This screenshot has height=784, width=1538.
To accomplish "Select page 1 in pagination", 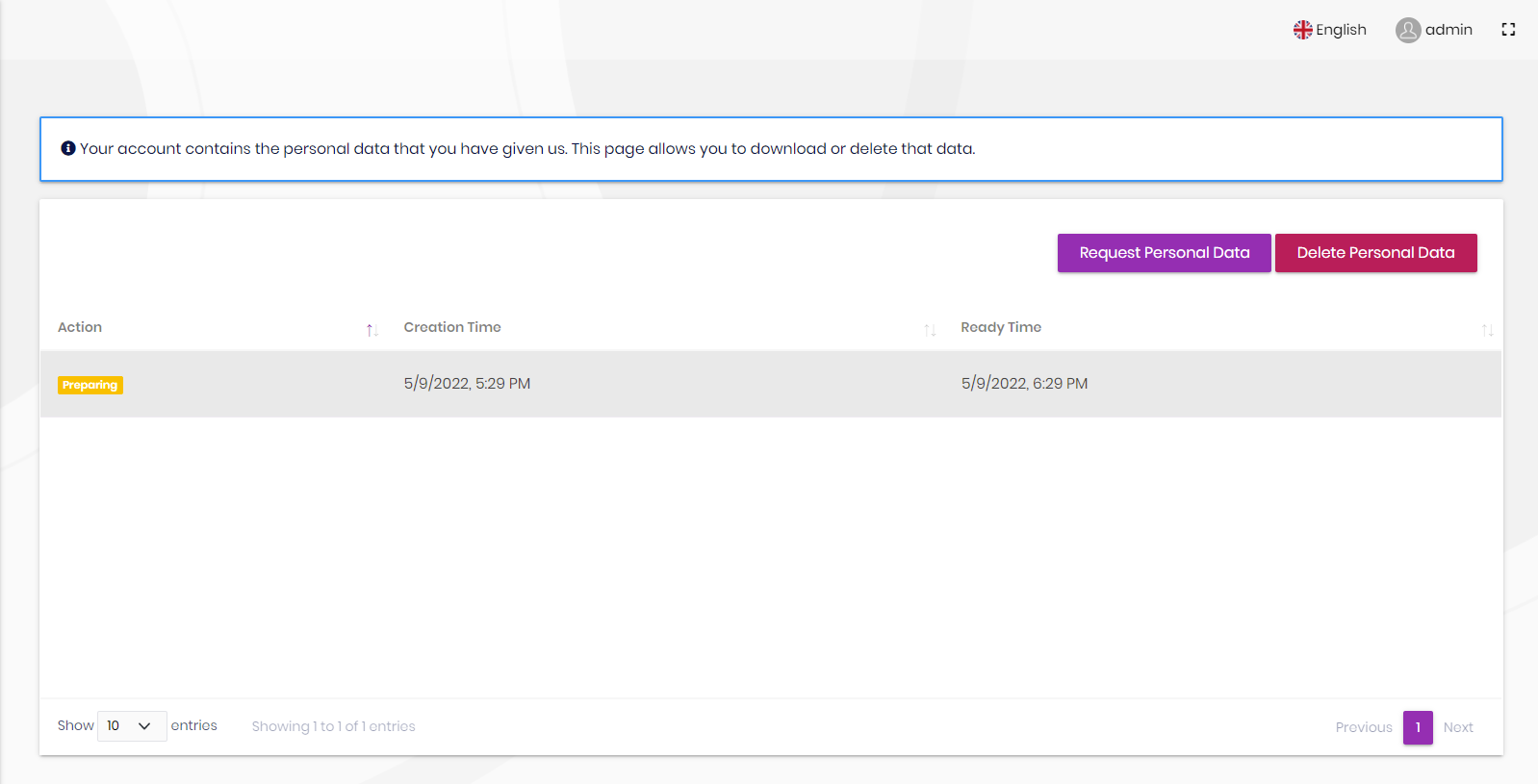I will click(x=1418, y=727).
